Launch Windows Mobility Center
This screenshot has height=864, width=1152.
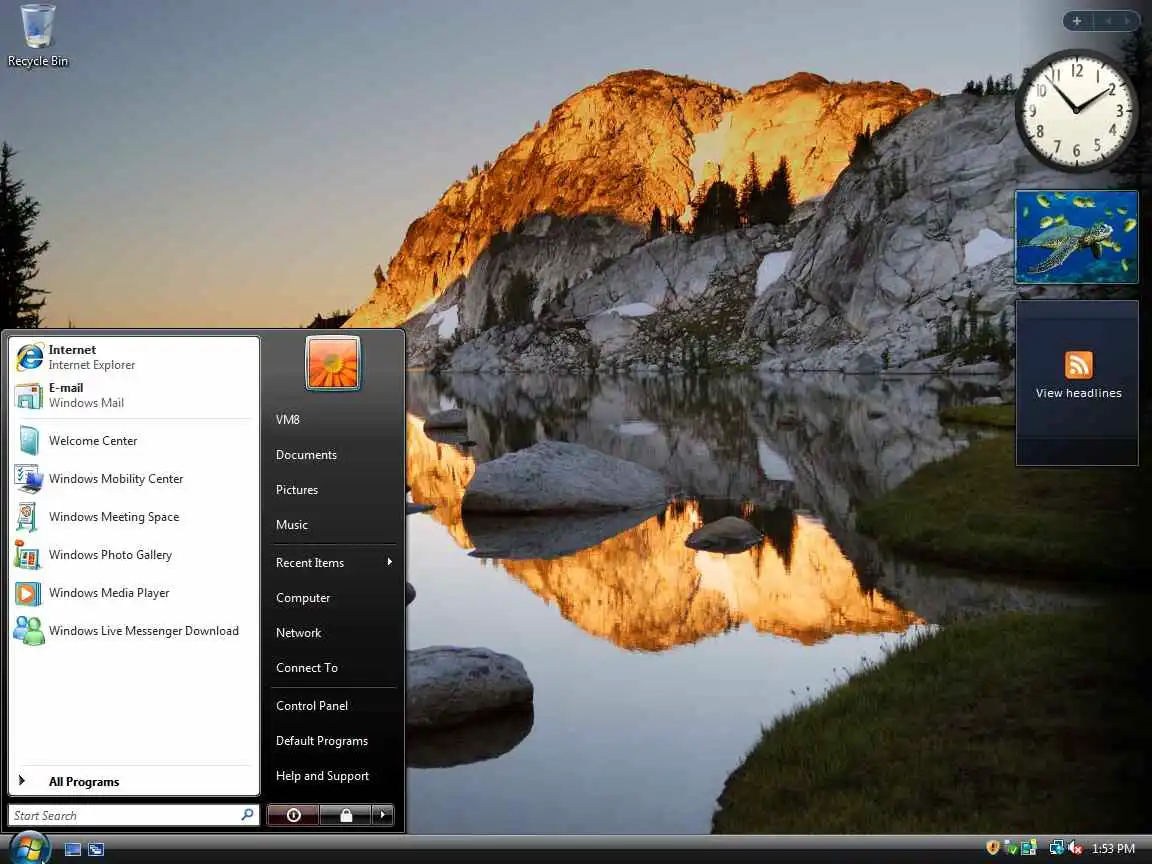(x=134, y=479)
